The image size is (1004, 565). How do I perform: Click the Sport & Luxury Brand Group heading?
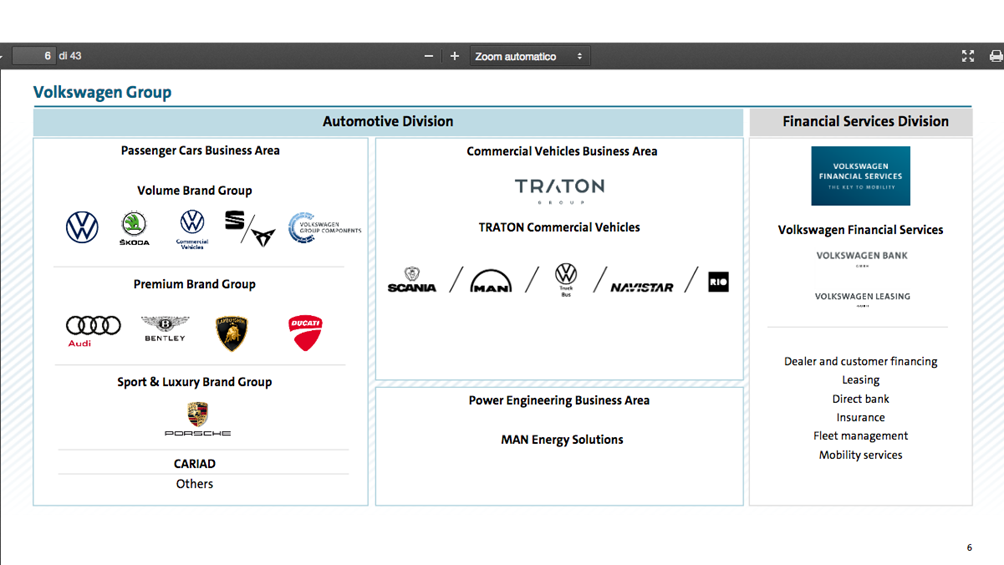click(x=195, y=382)
